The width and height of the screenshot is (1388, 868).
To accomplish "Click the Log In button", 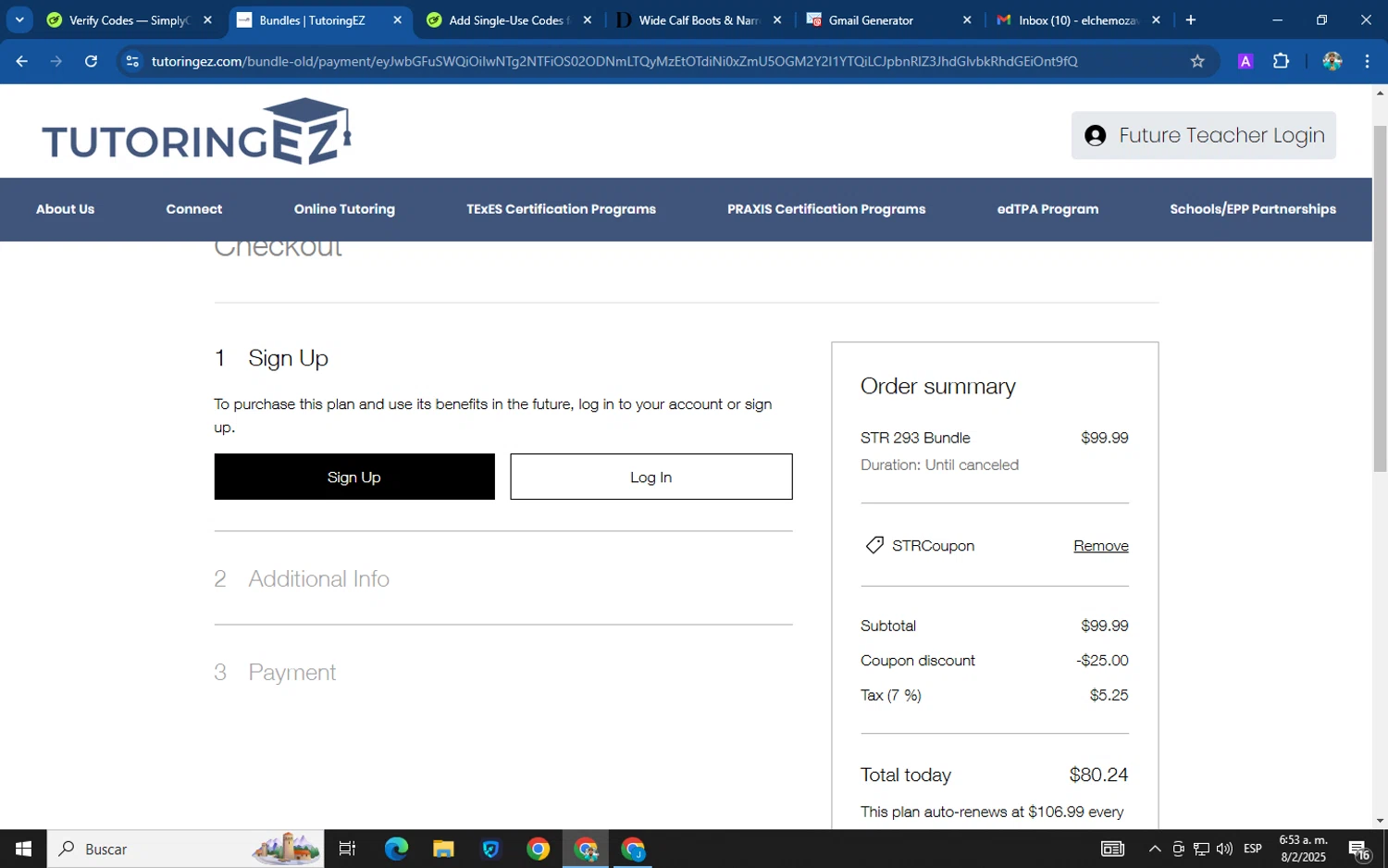I will coord(651,477).
